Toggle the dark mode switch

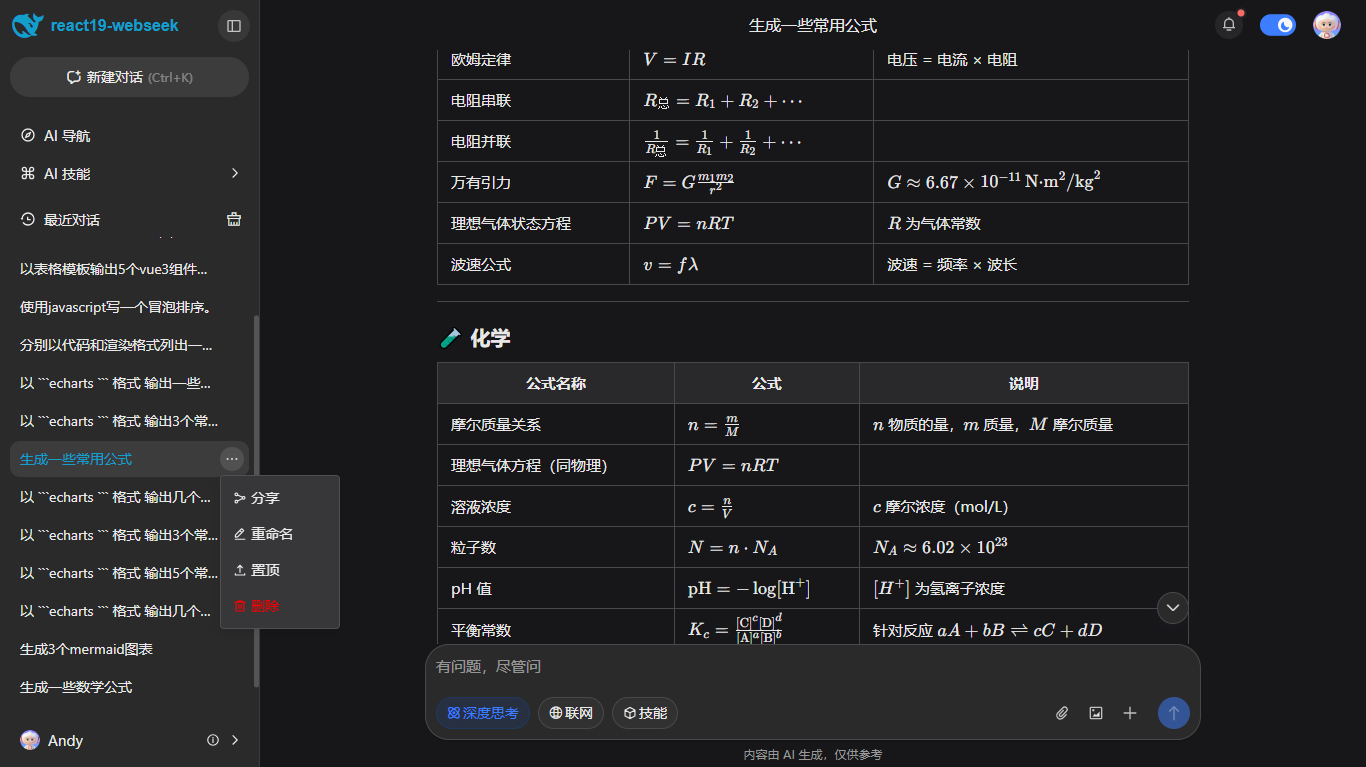pyautogui.click(x=1278, y=25)
